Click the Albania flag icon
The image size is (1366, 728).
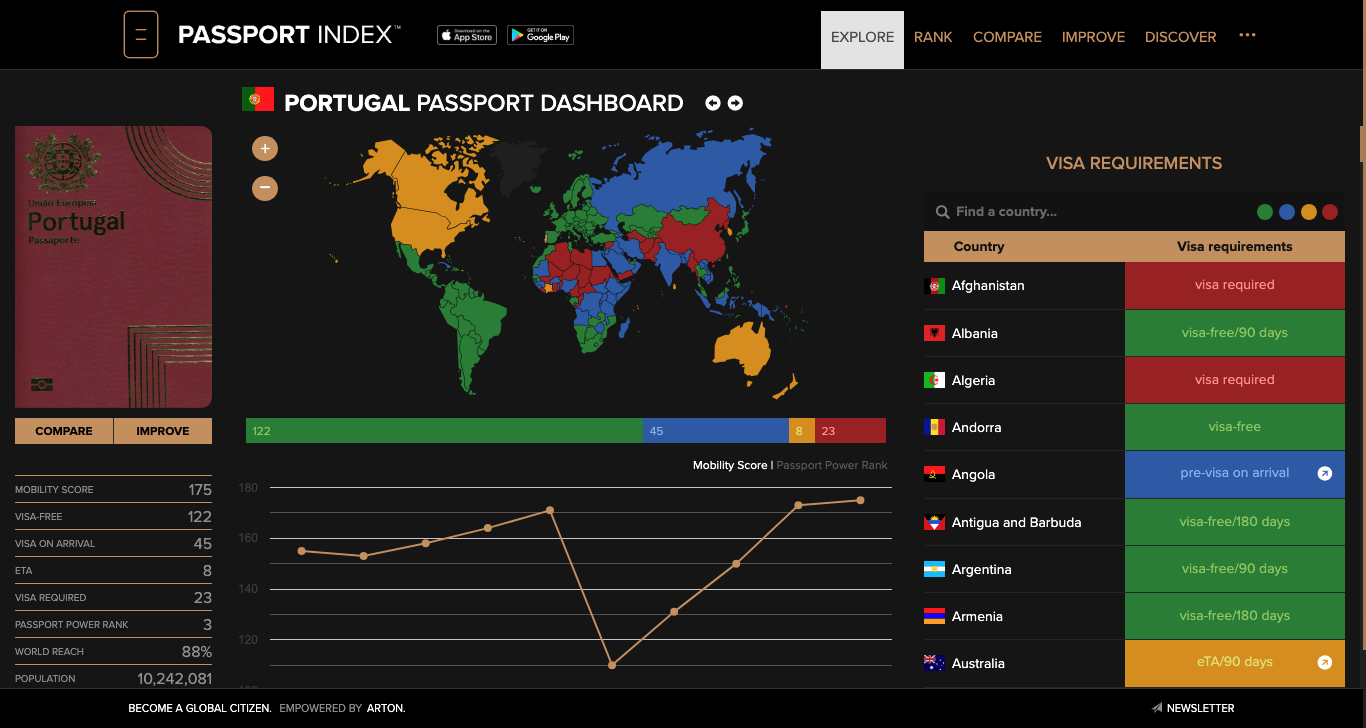click(x=935, y=333)
